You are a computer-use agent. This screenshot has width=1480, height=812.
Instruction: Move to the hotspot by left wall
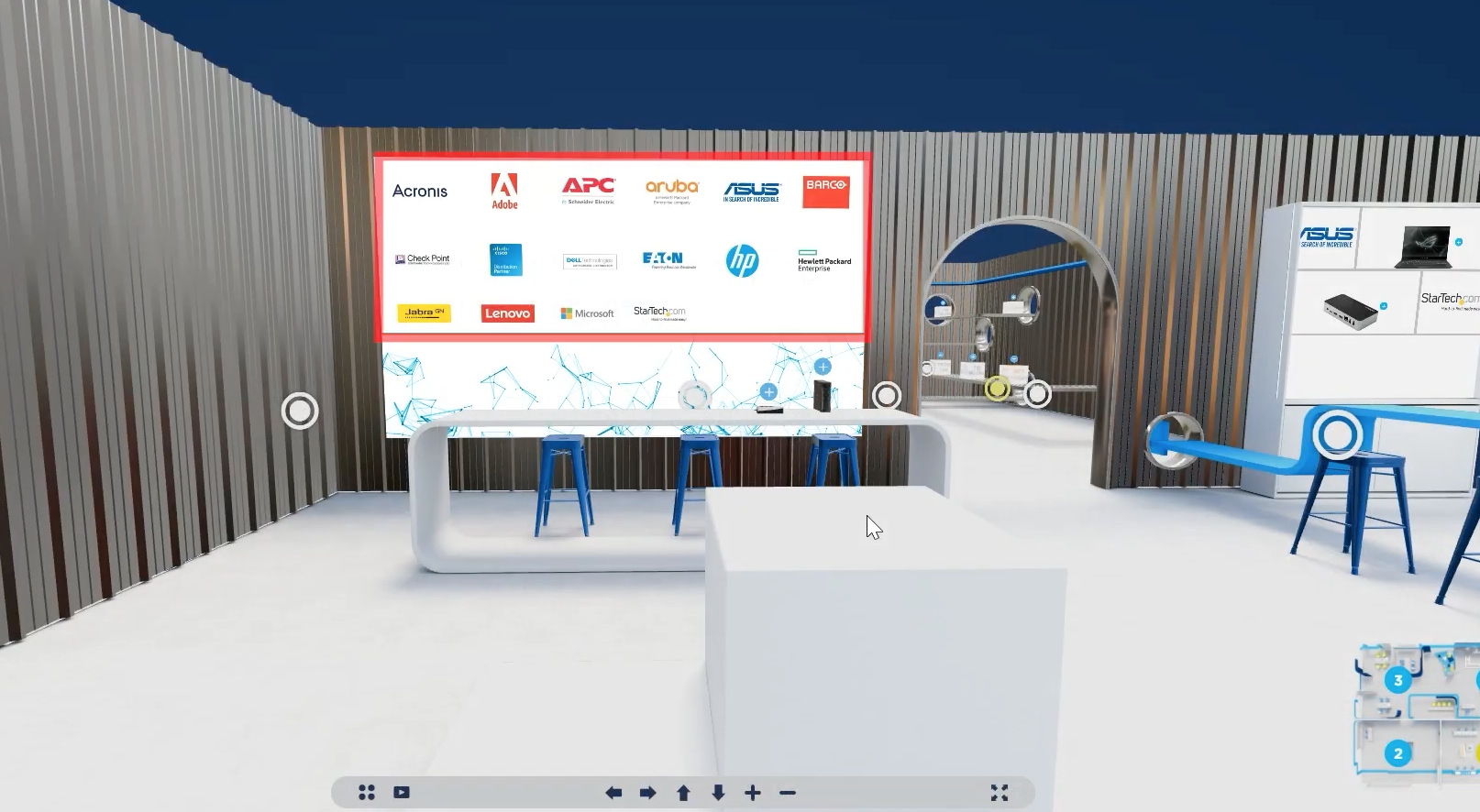click(x=300, y=411)
